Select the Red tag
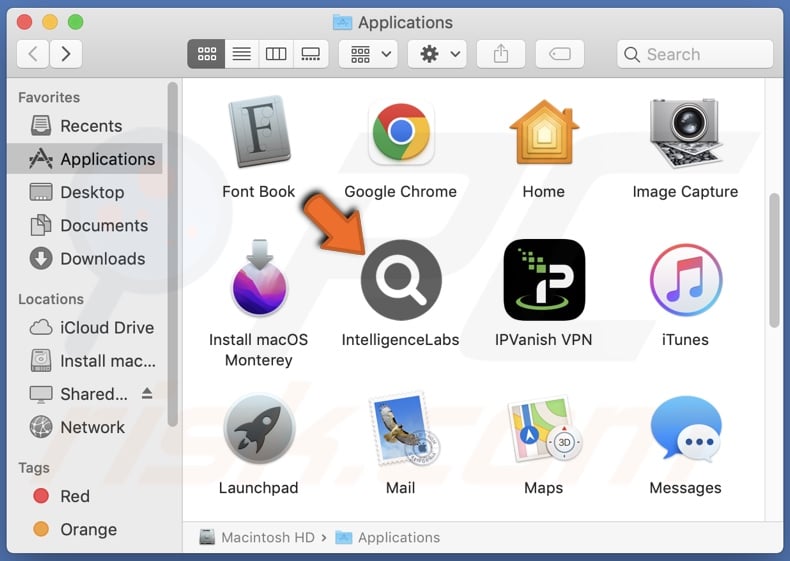The image size is (790, 561). pos(85,496)
